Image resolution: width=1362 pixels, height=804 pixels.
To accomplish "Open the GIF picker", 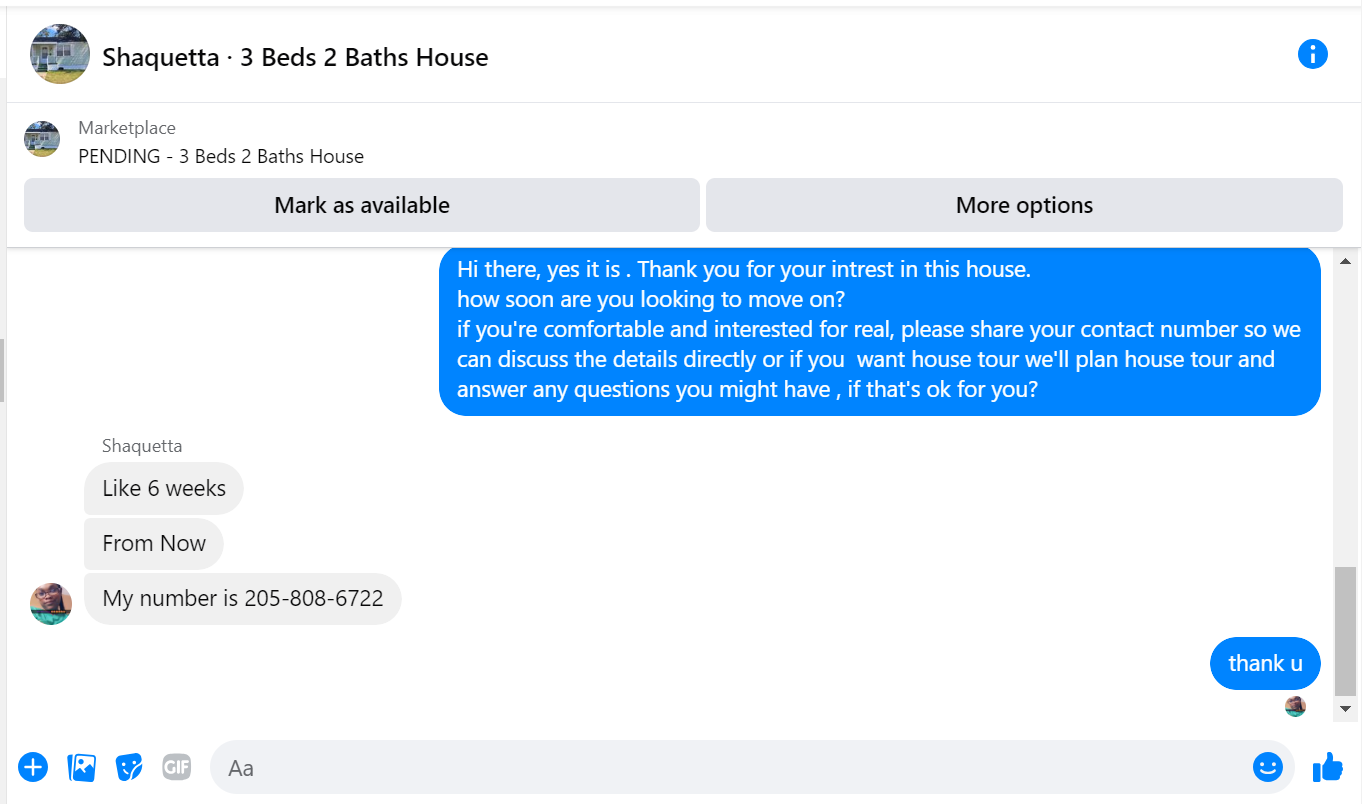I will 177,767.
